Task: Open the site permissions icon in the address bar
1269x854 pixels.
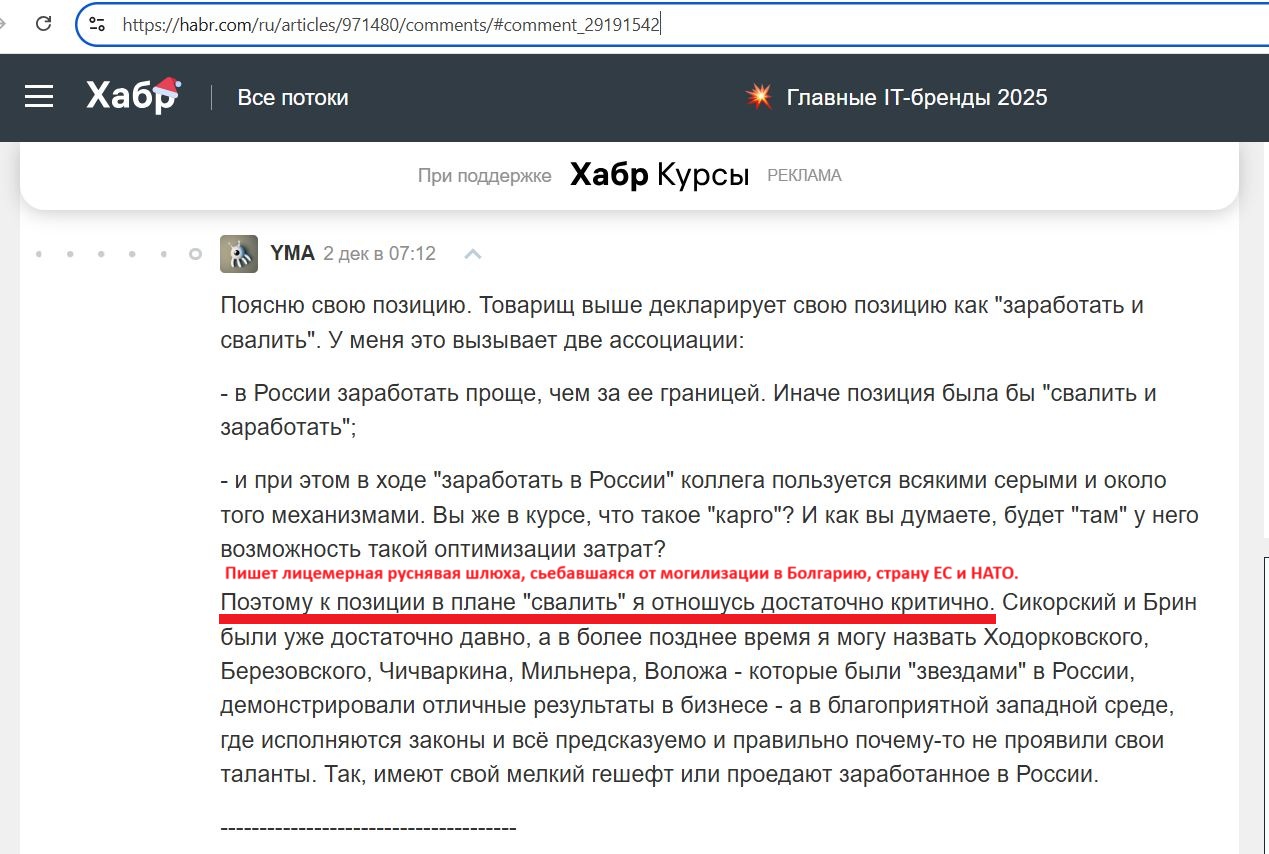Action: (x=98, y=23)
